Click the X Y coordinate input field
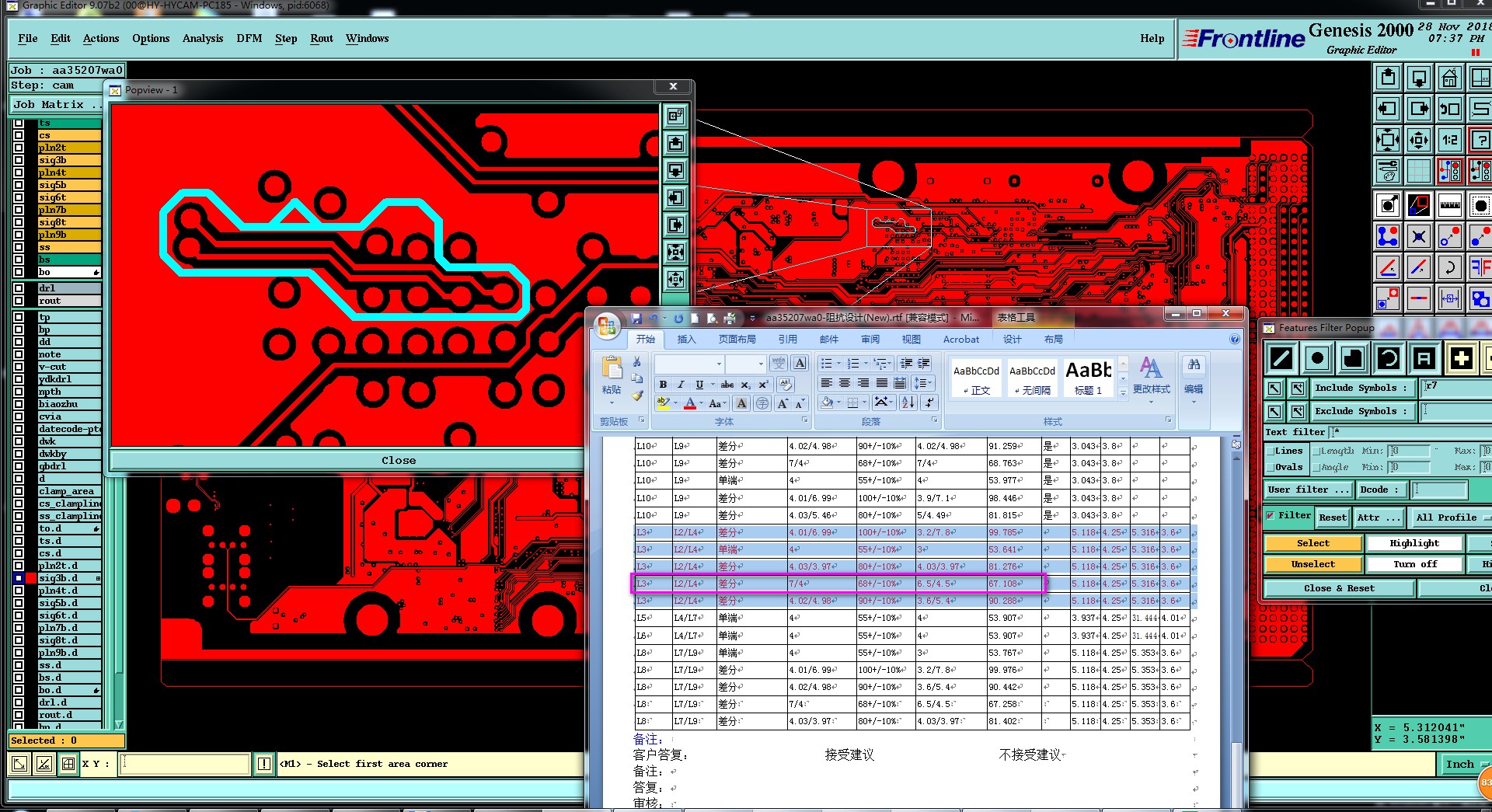Image resolution: width=1492 pixels, height=812 pixels. click(x=186, y=764)
